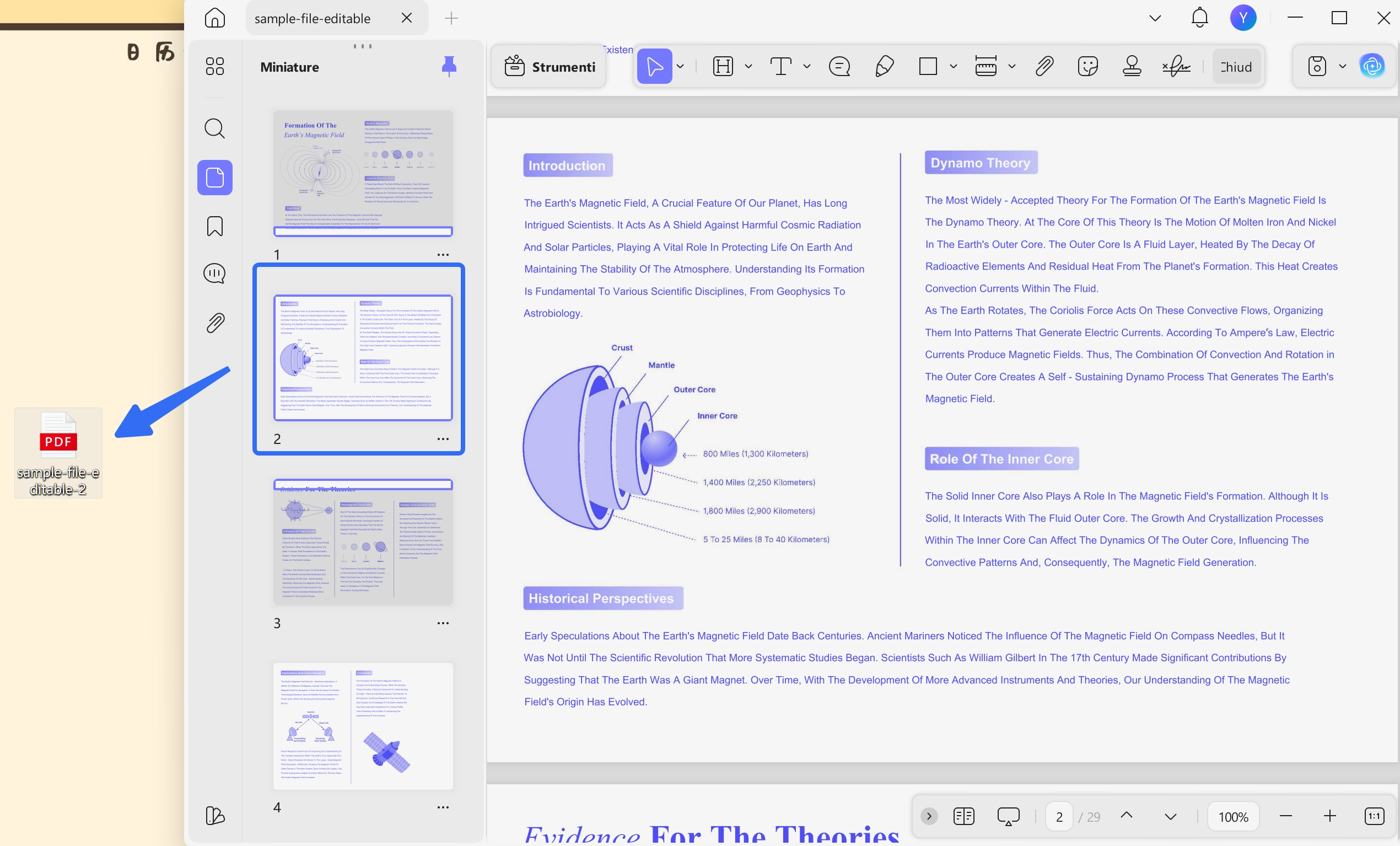This screenshot has height=846, width=1400.
Task: Close the sample-file-editable tab
Action: [407, 18]
